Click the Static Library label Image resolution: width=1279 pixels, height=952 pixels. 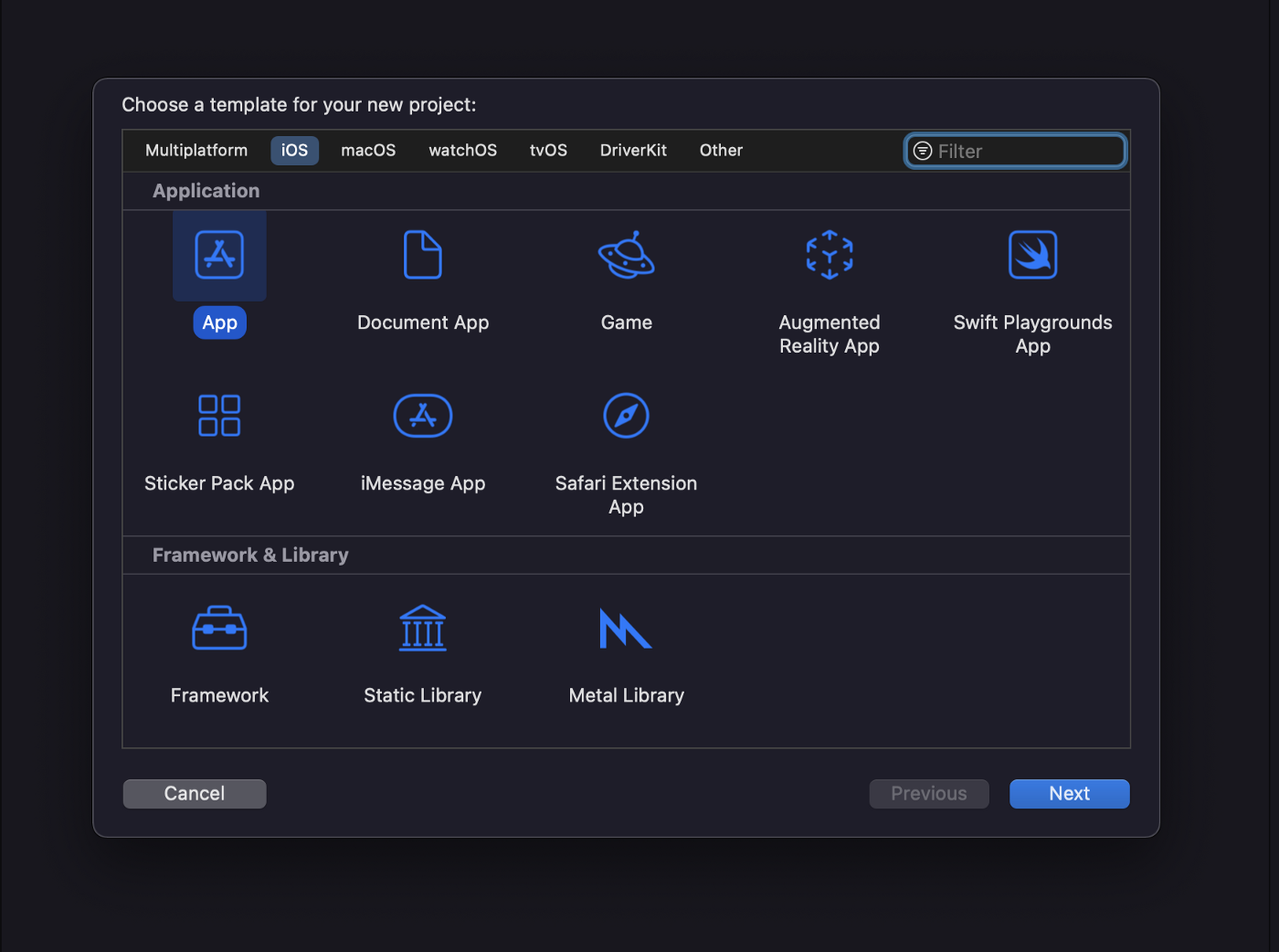pos(423,695)
